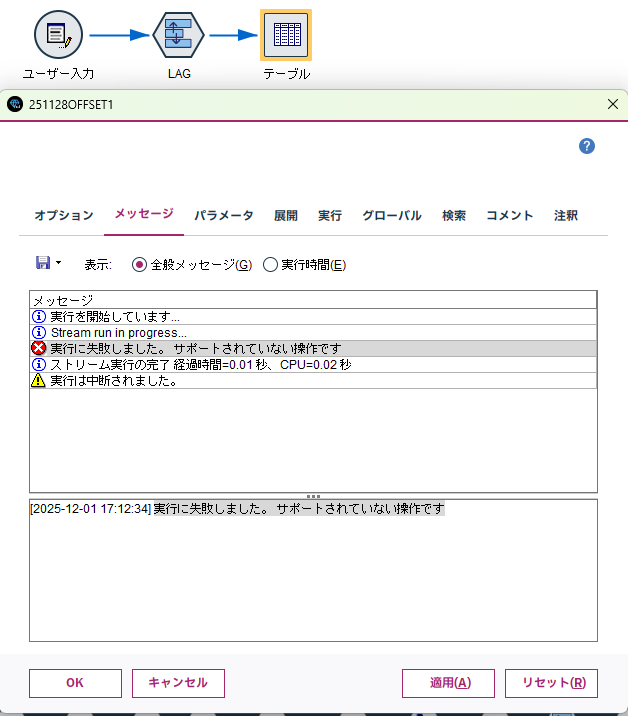
Task: Select the テーブル output node
Action: click(286, 35)
